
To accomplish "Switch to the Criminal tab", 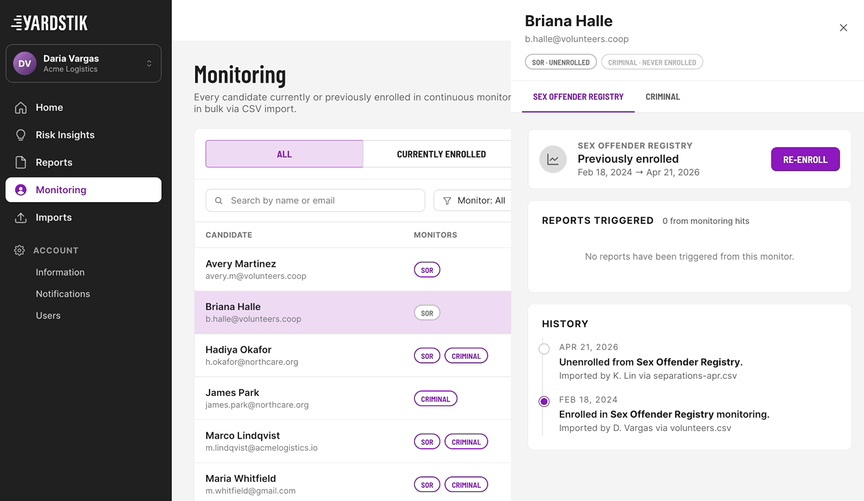I will click(x=662, y=96).
